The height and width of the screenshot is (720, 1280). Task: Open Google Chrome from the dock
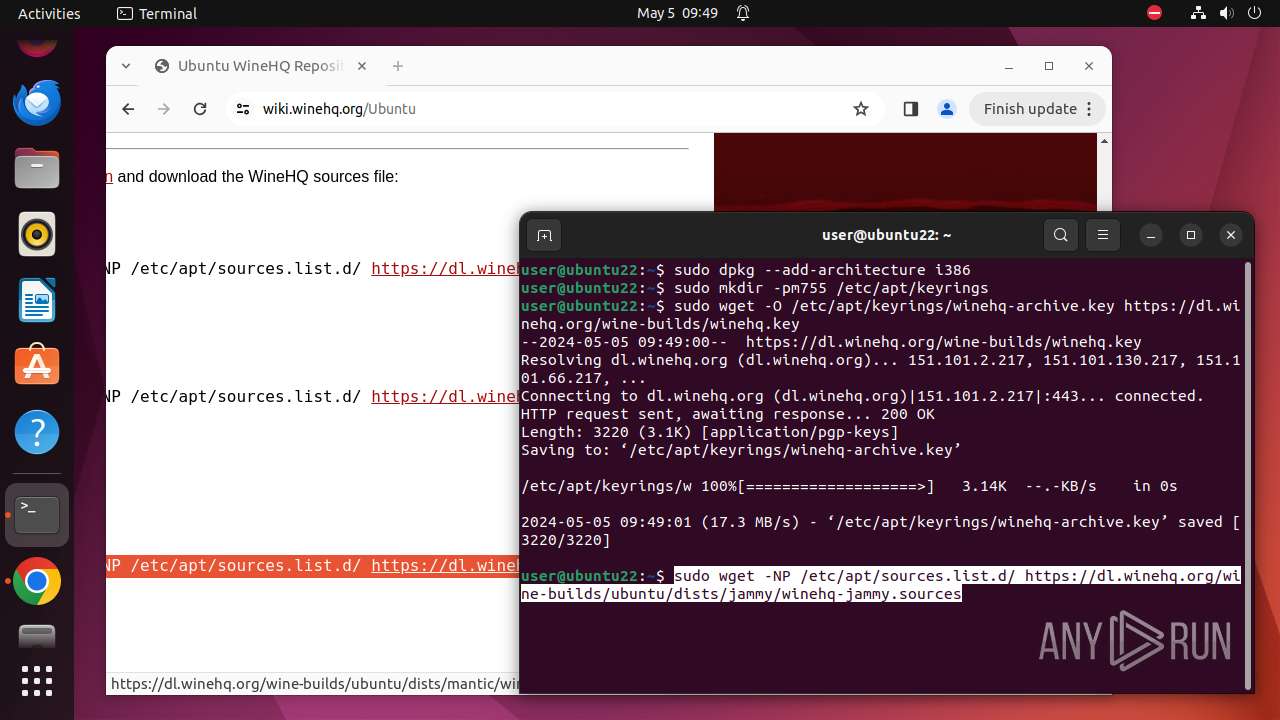pos(37,582)
